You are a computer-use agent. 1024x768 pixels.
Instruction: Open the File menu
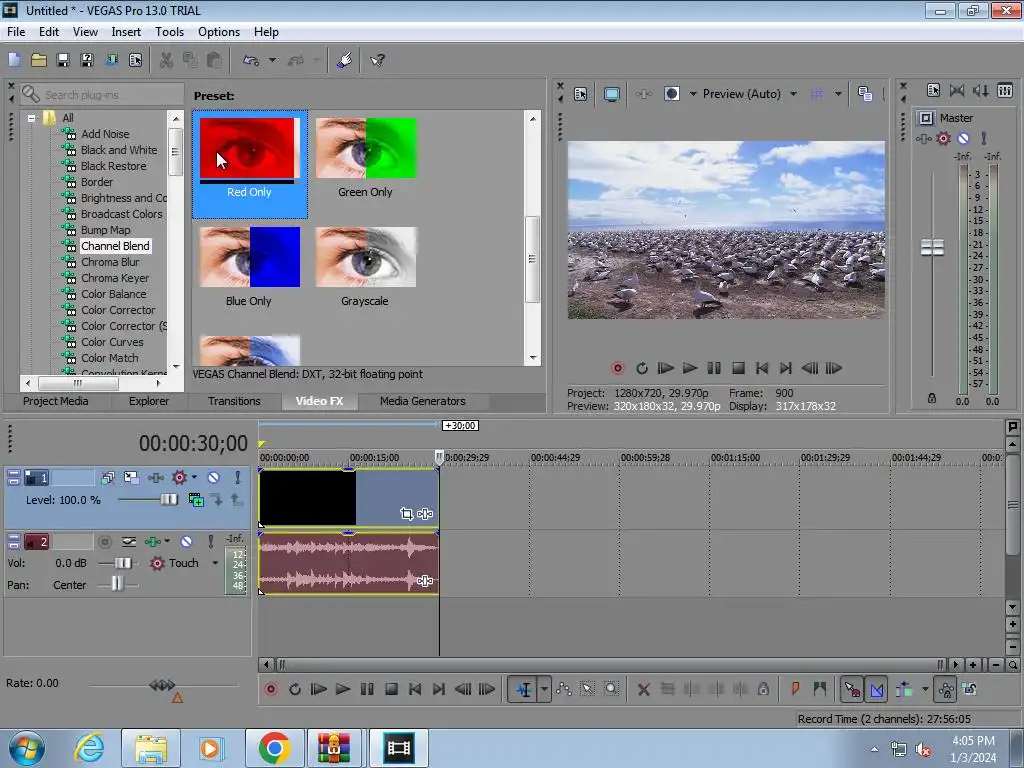pos(16,32)
